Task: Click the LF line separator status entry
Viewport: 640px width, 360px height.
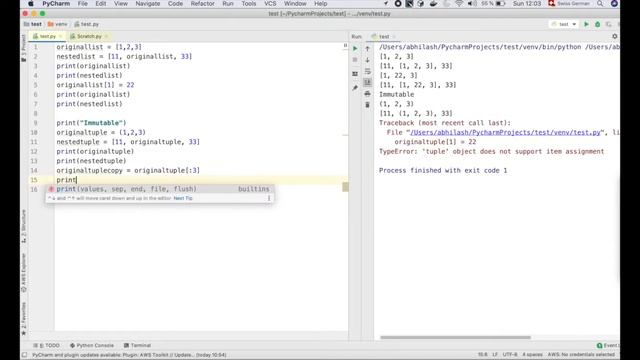Action: [x=495, y=355]
